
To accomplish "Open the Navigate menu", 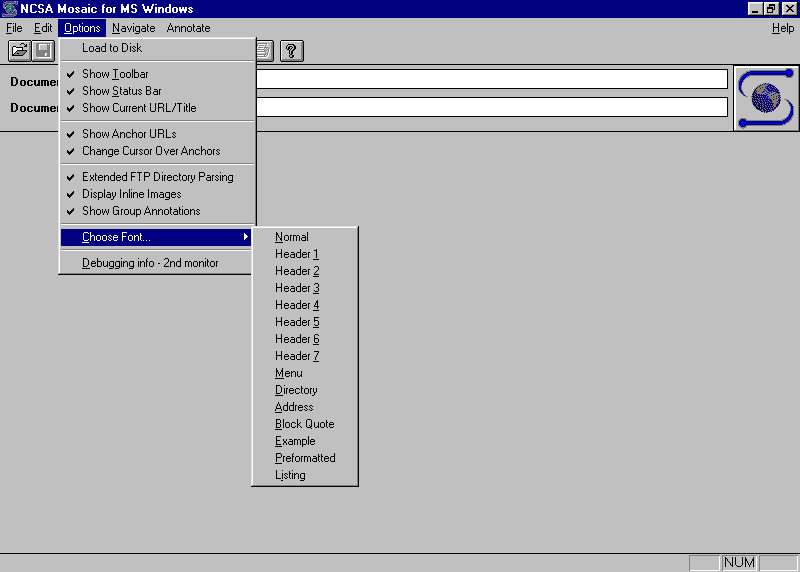I will click(x=134, y=28).
